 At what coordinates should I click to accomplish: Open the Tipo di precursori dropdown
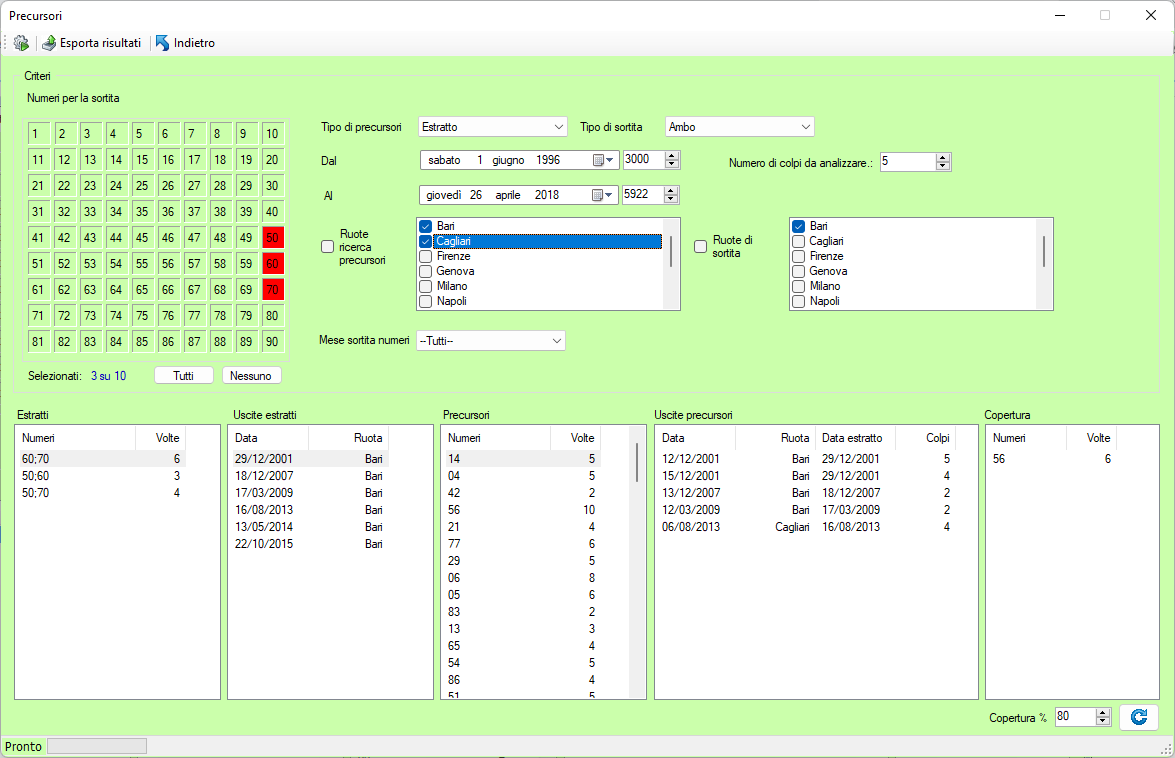point(492,127)
